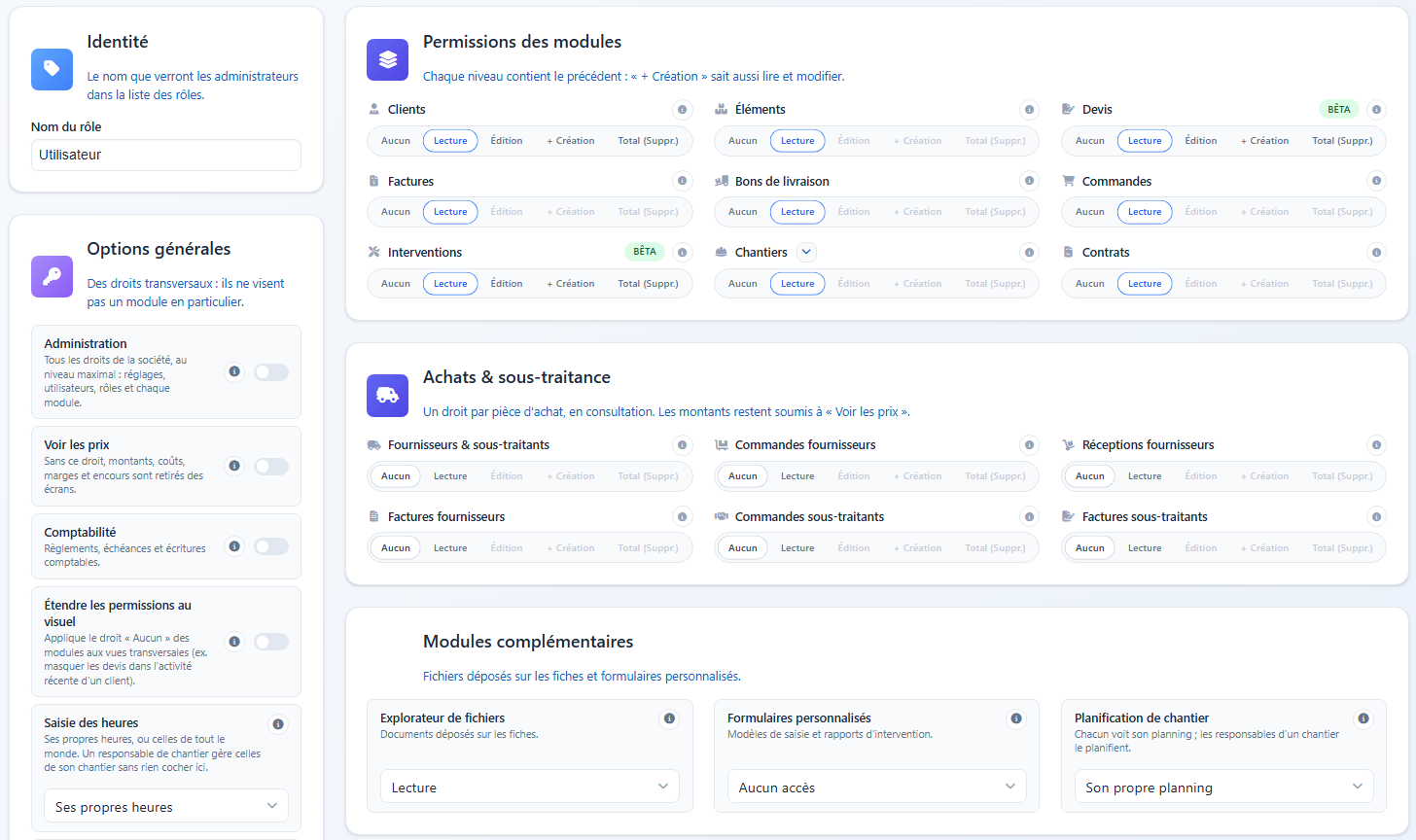Viewport: 1416px width, 840px height.
Task: Open the Chantiers info icon
Action: coord(1029,253)
